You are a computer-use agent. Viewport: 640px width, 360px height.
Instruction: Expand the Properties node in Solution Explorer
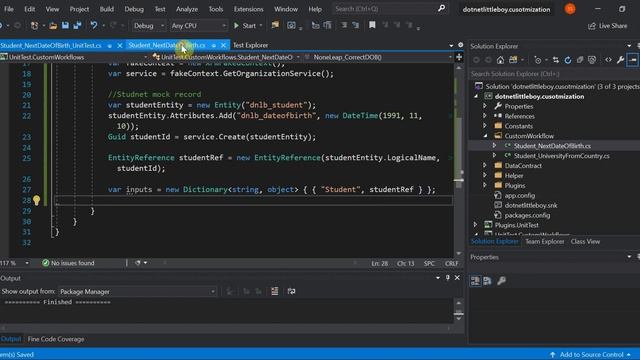click(485, 106)
